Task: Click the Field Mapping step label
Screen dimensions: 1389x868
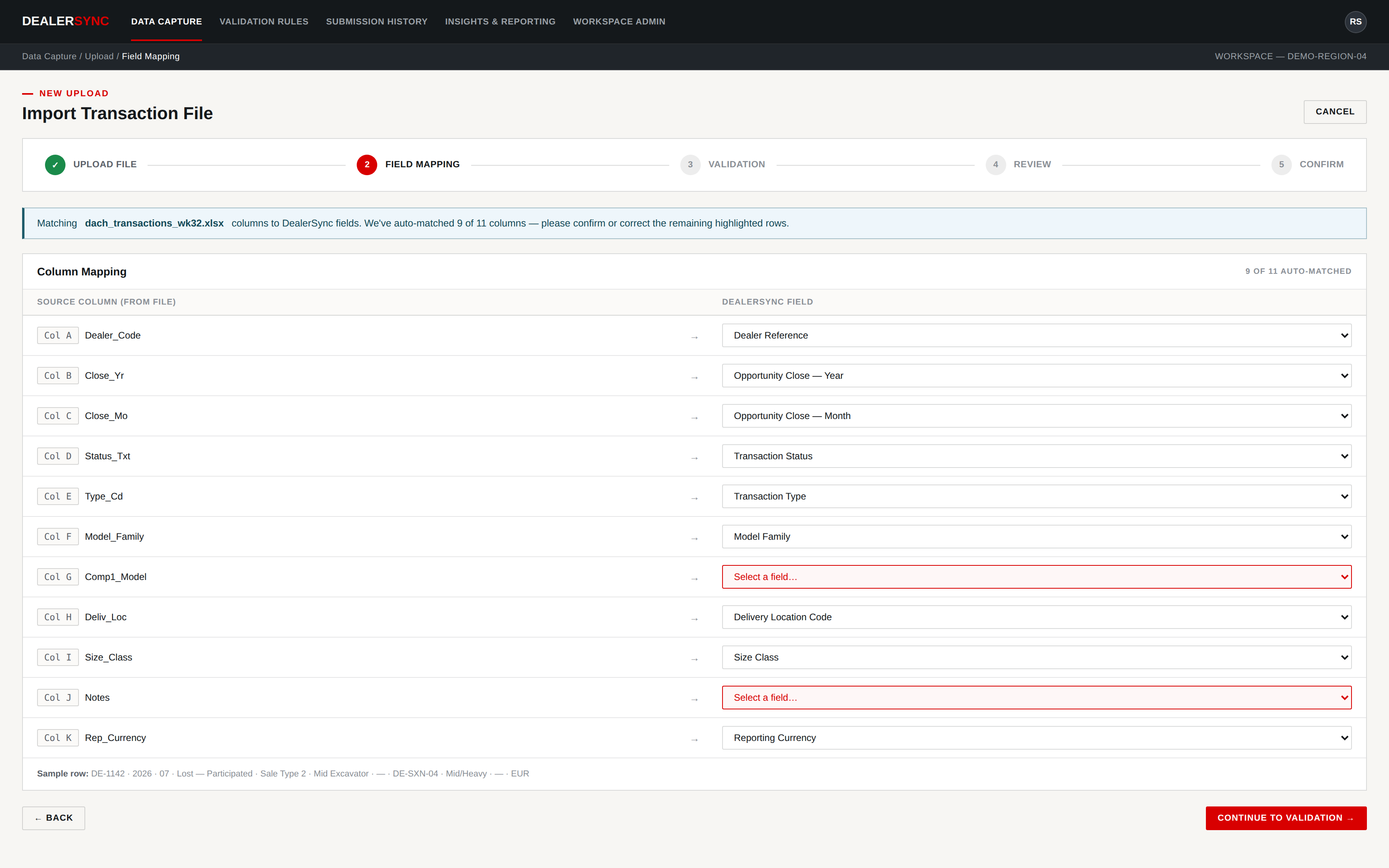Action: 423,164
